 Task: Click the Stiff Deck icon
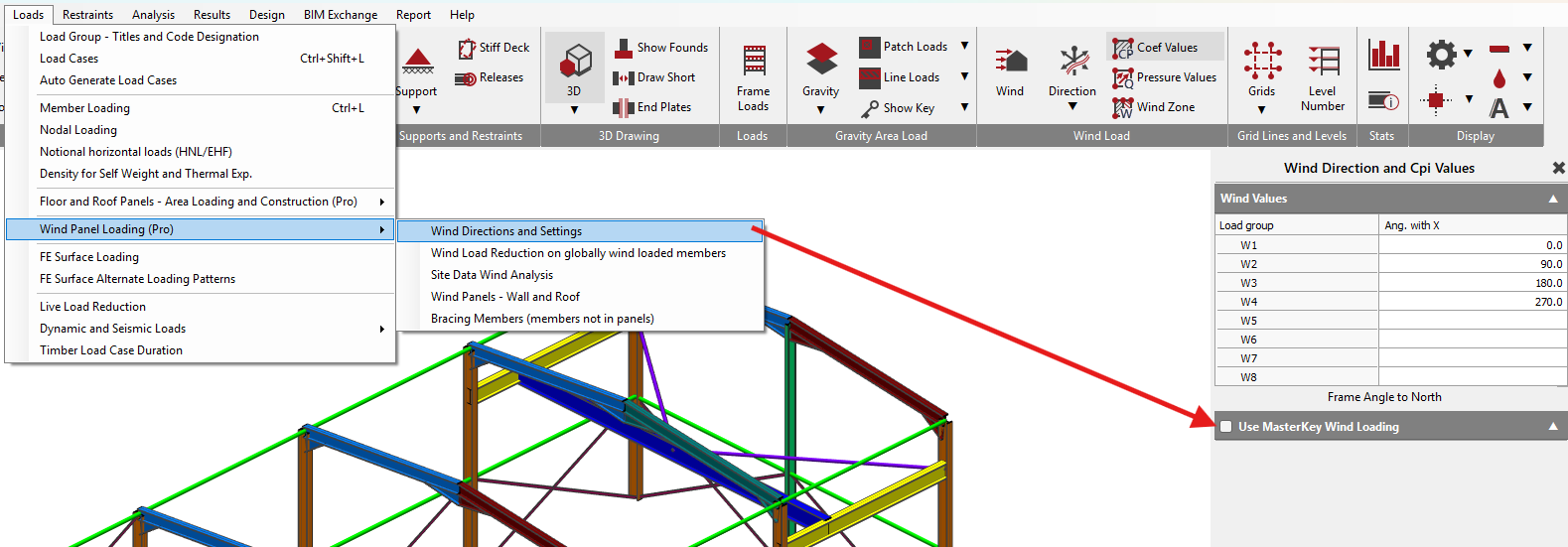point(467,48)
